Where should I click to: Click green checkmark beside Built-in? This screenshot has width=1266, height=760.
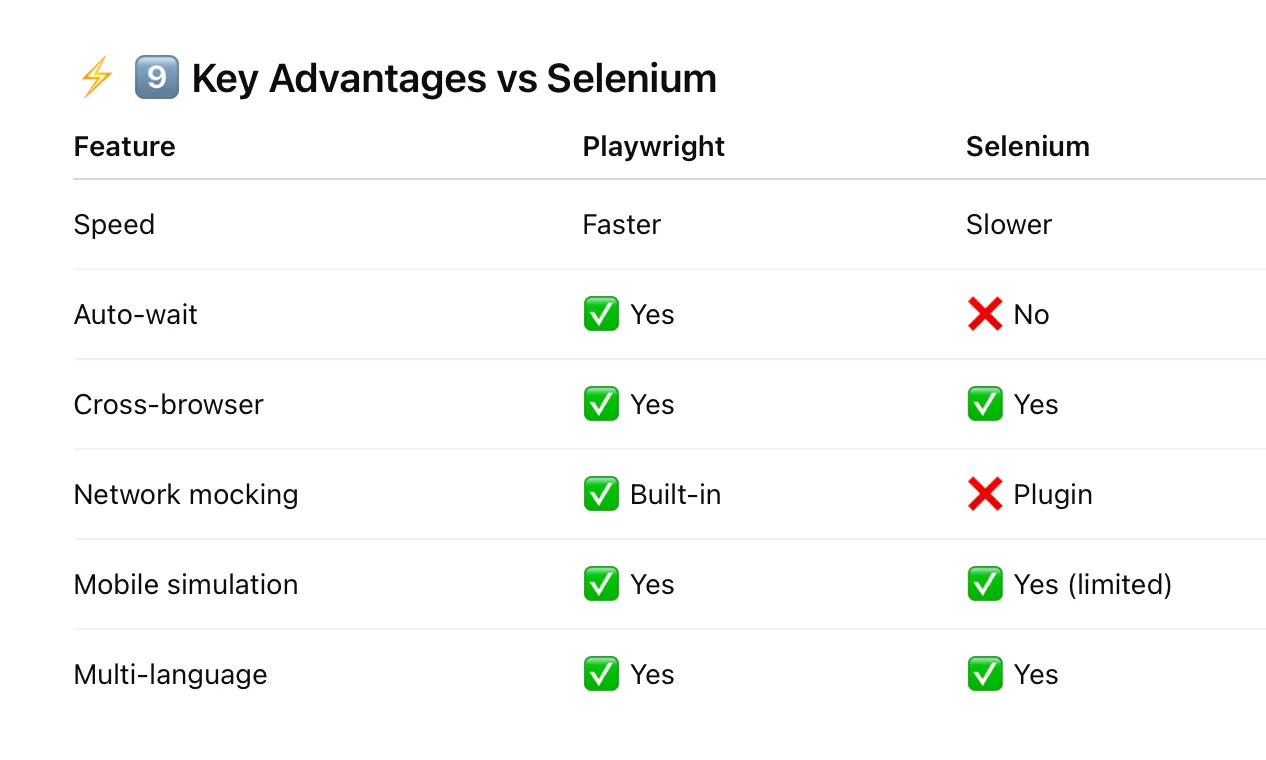click(601, 494)
